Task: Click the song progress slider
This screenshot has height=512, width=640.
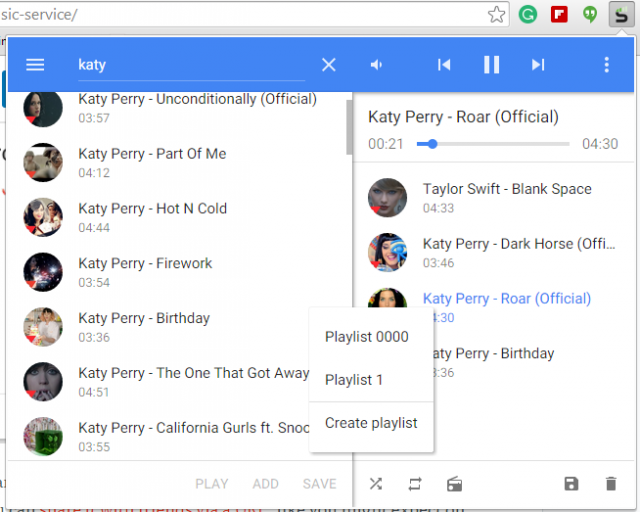Action: tap(495, 144)
